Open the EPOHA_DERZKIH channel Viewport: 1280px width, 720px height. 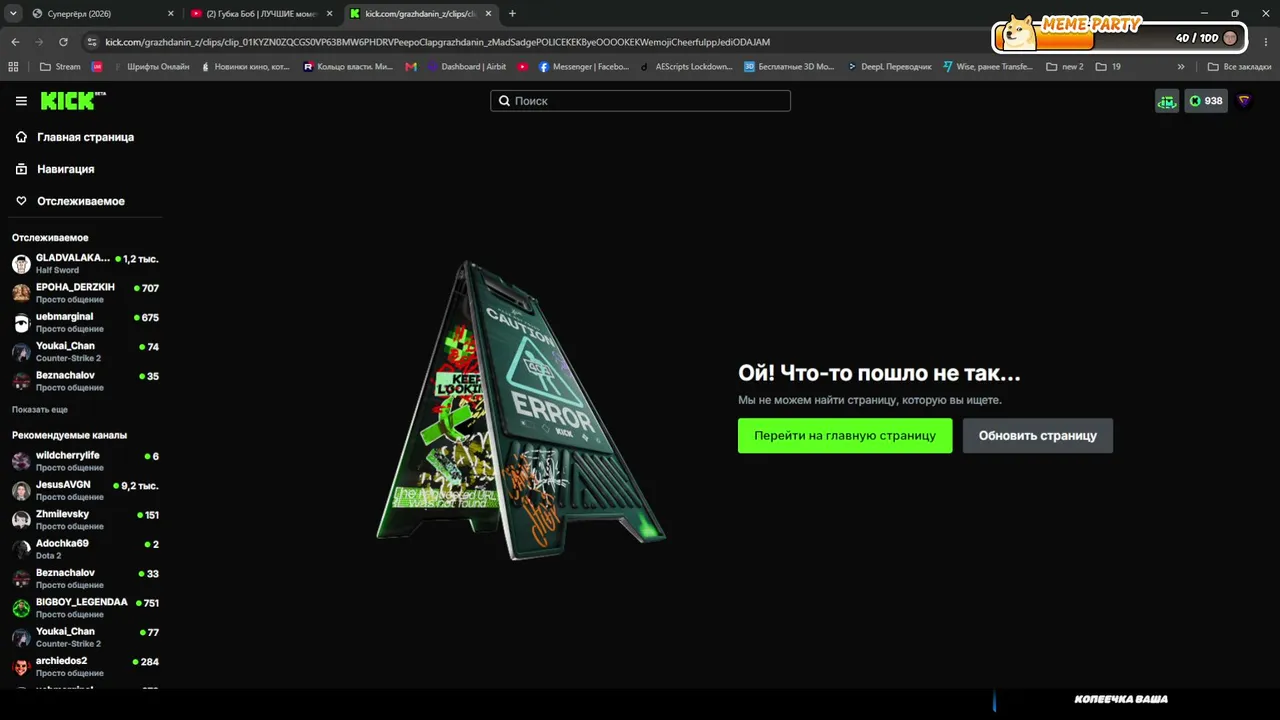(x=85, y=293)
